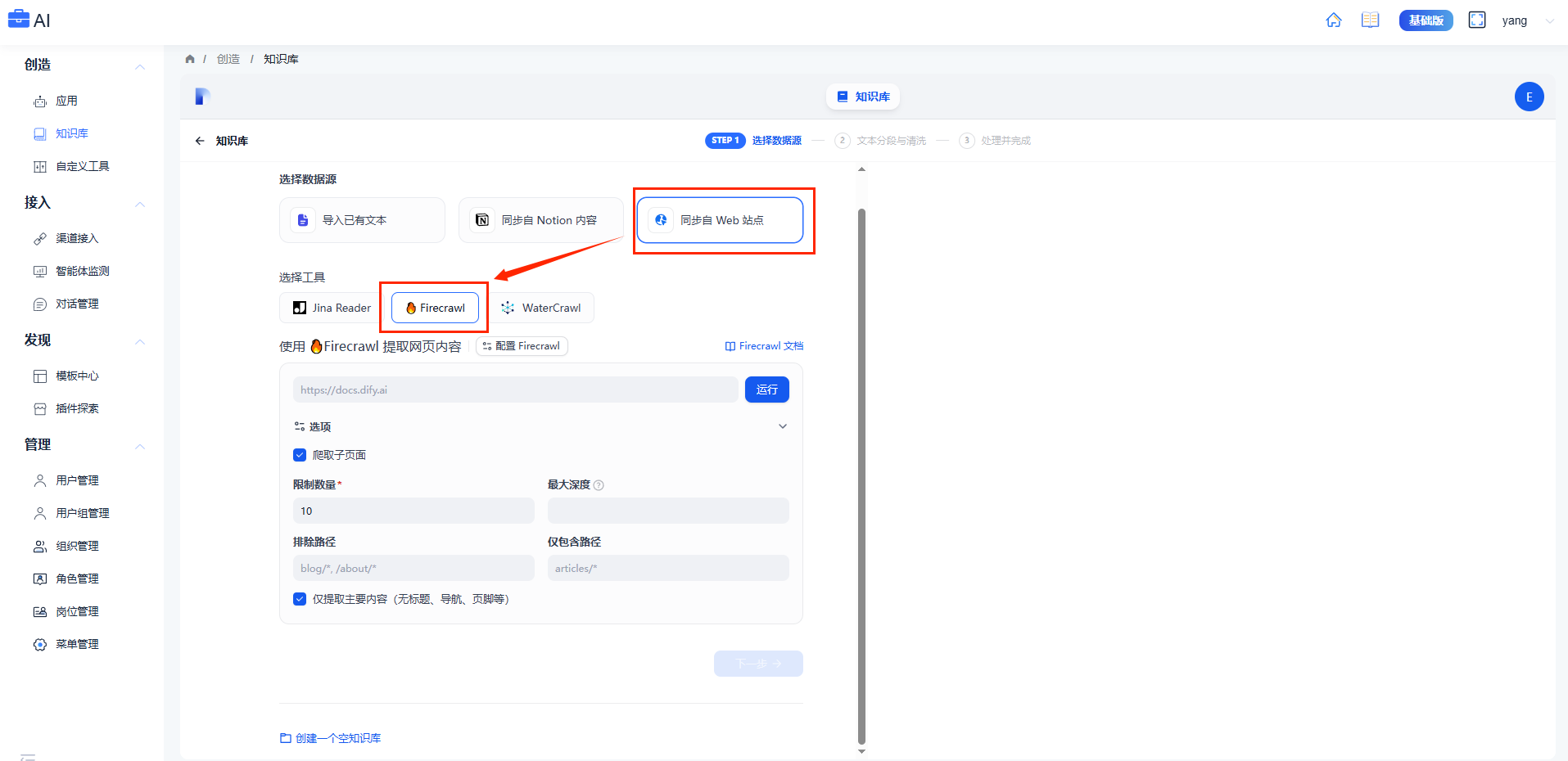Toggle fullscreen mode icon

(1476, 20)
